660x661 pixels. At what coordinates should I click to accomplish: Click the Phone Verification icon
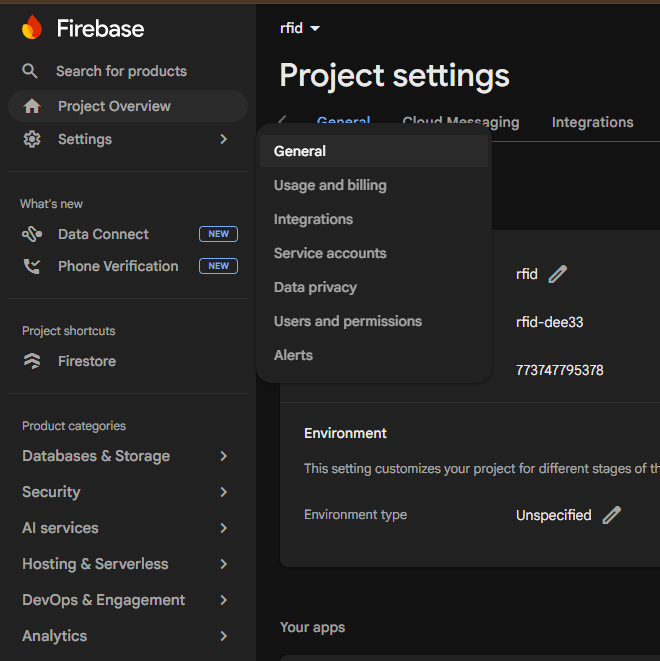pyautogui.click(x=32, y=266)
